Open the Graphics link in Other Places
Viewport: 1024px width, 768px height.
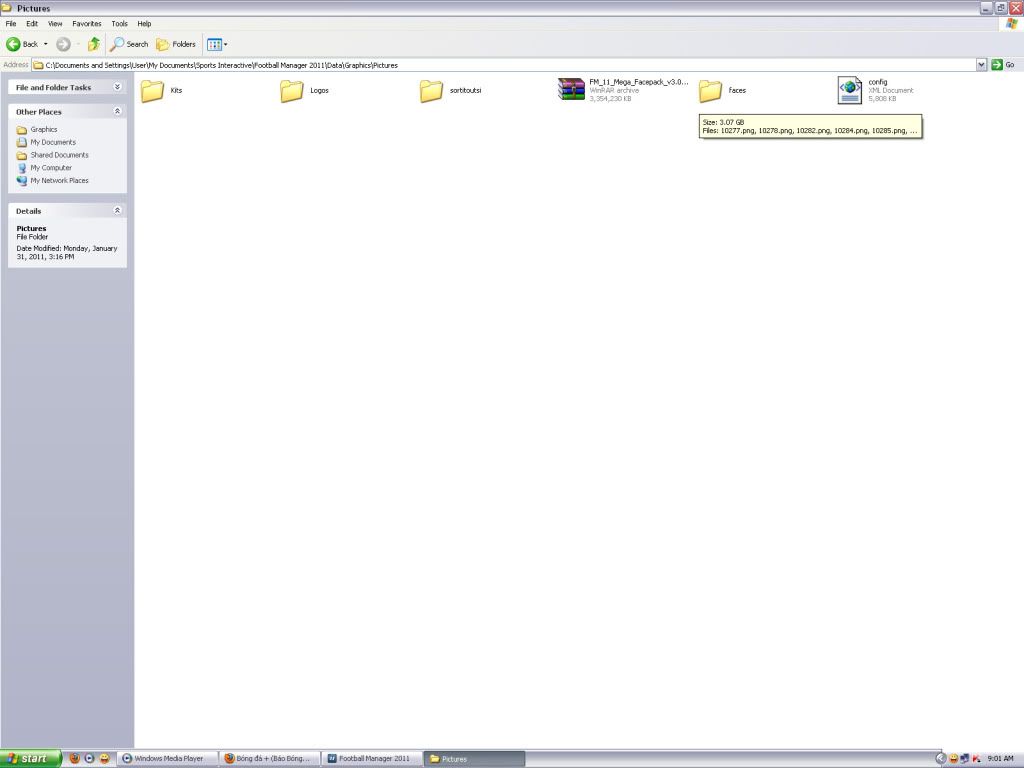44,129
